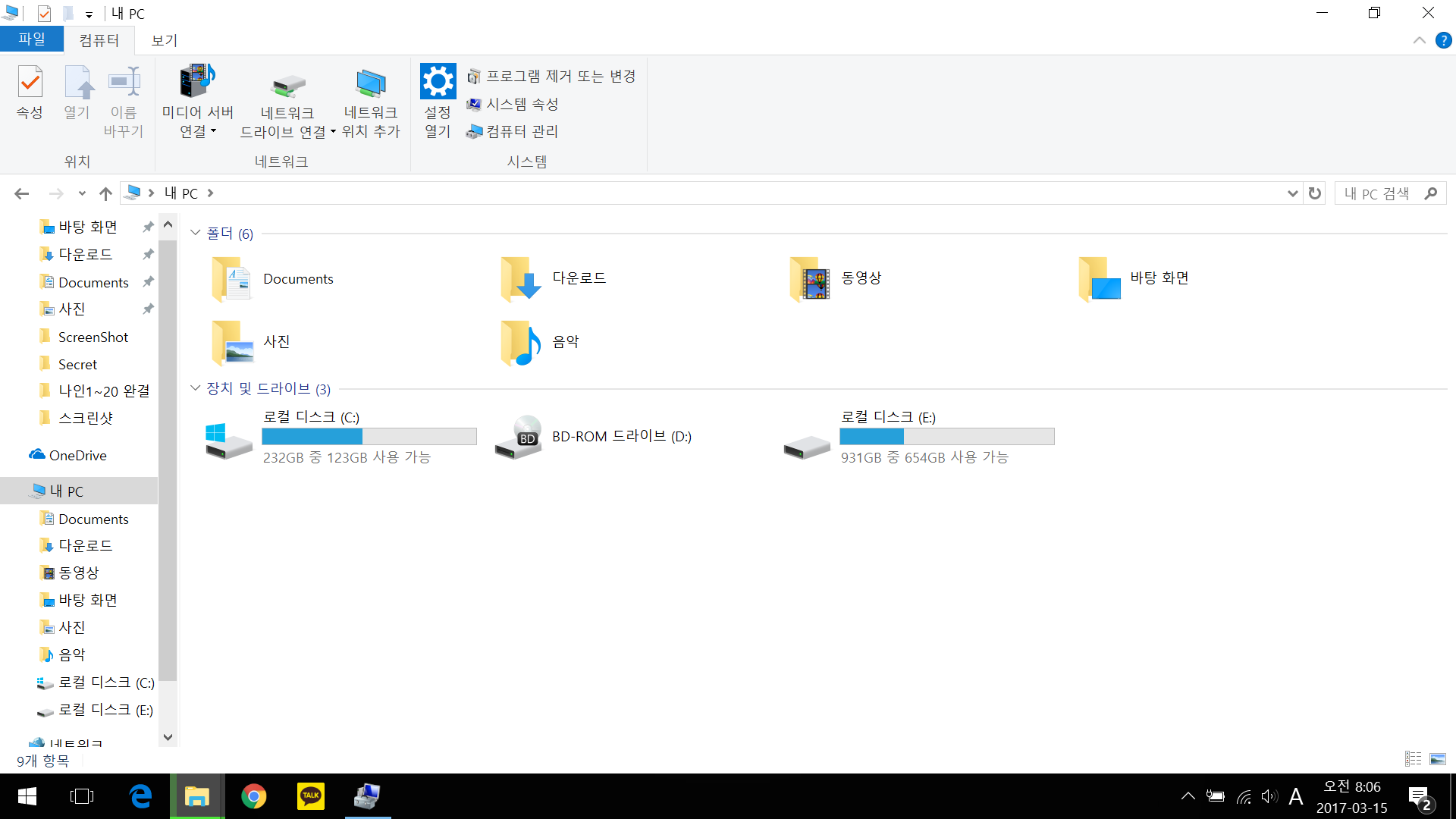Viewport: 1456px width, 819px height.
Task: Open the media server connection (미디어 서버 연결) icon
Action: [x=197, y=81]
